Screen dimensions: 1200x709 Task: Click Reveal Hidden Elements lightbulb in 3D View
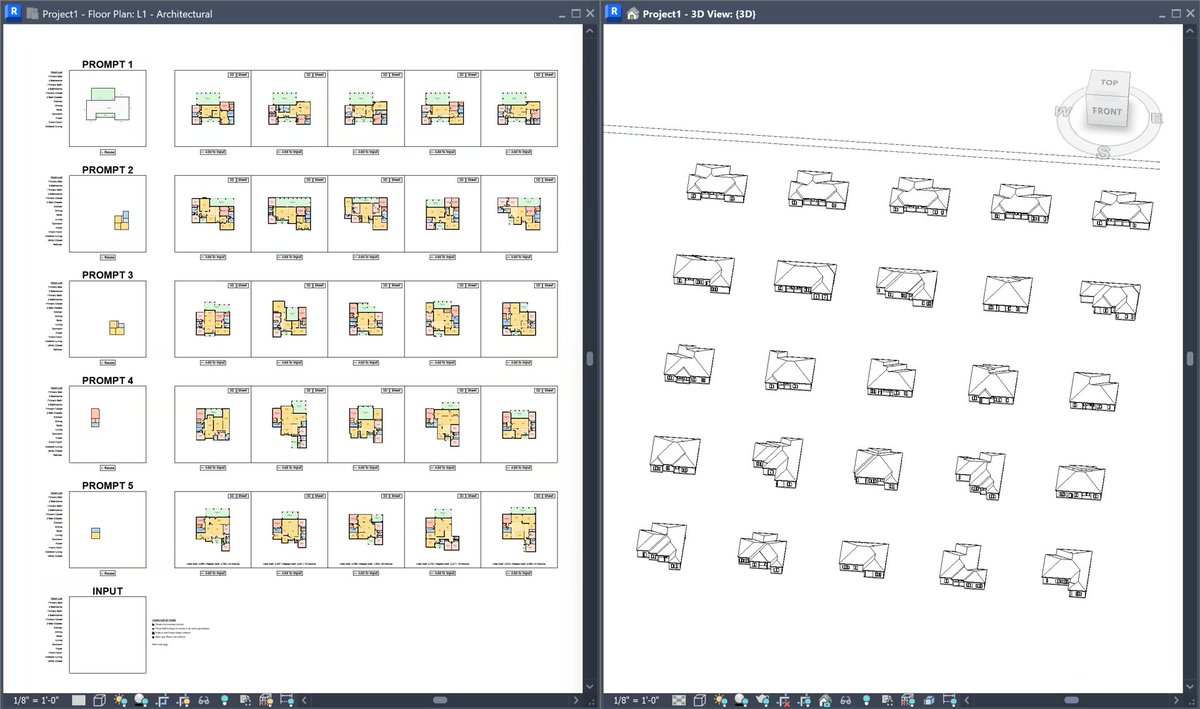point(867,700)
